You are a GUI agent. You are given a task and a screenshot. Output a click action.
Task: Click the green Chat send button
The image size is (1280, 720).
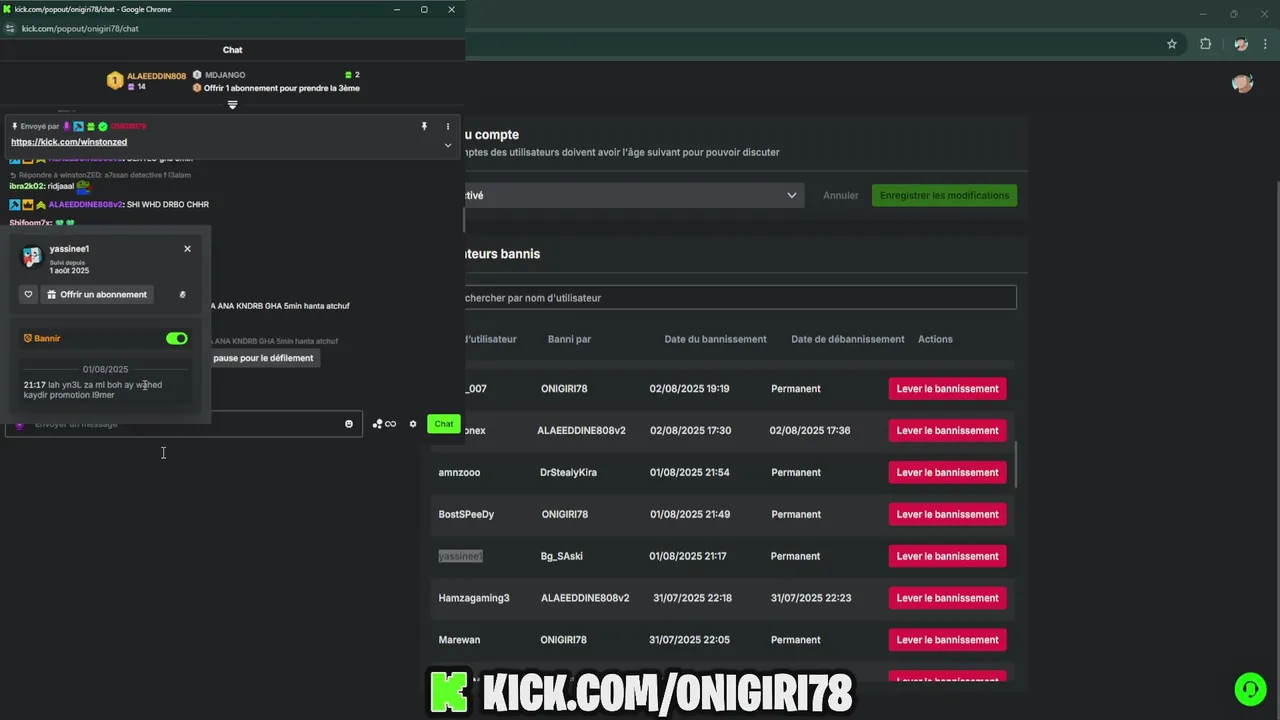coord(444,424)
